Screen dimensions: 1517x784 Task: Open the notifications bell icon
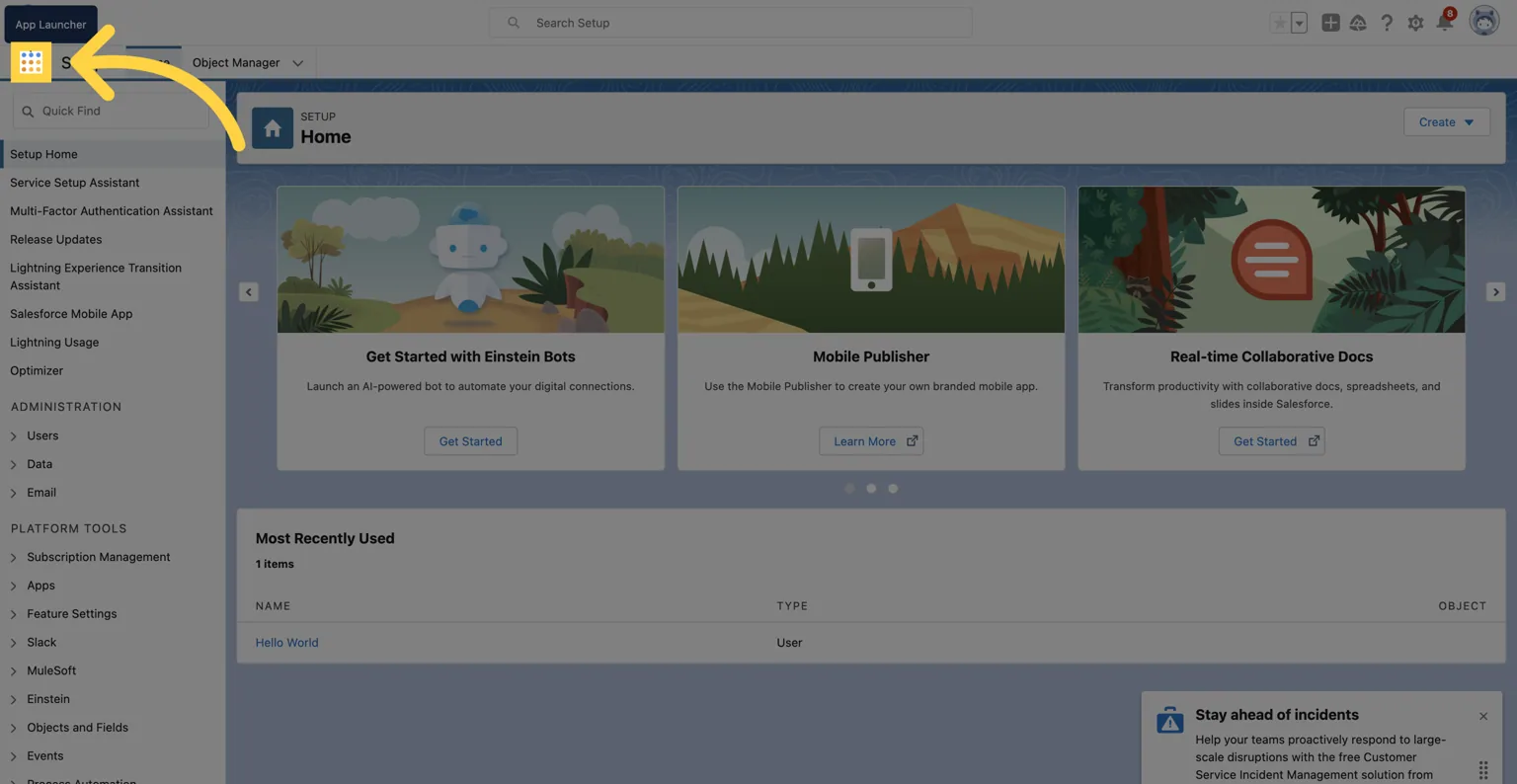[x=1445, y=23]
